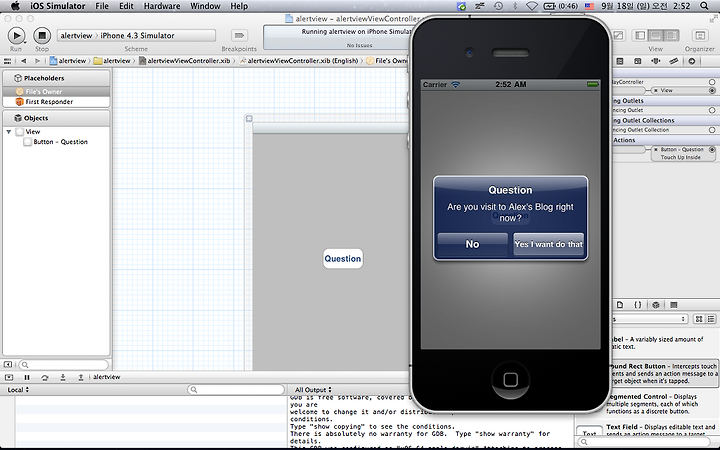Click the Step Into debug icon
Viewport: 720px width, 450px height.
tap(63, 377)
